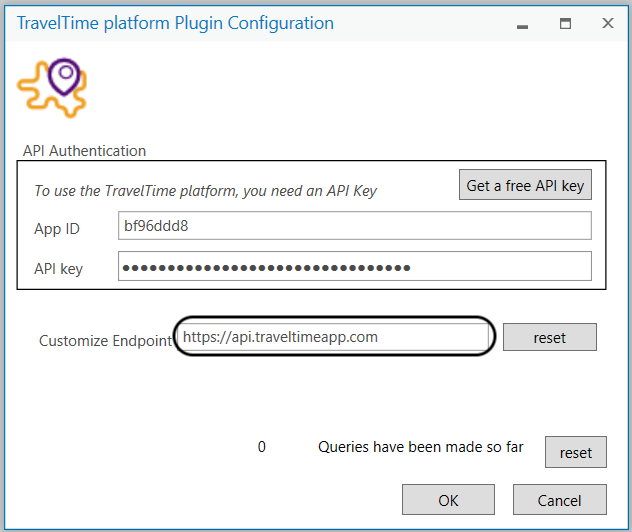The height and width of the screenshot is (532, 632).
Task: Maximize the Plugin Configuration window
Action: (x=565, y=24)
